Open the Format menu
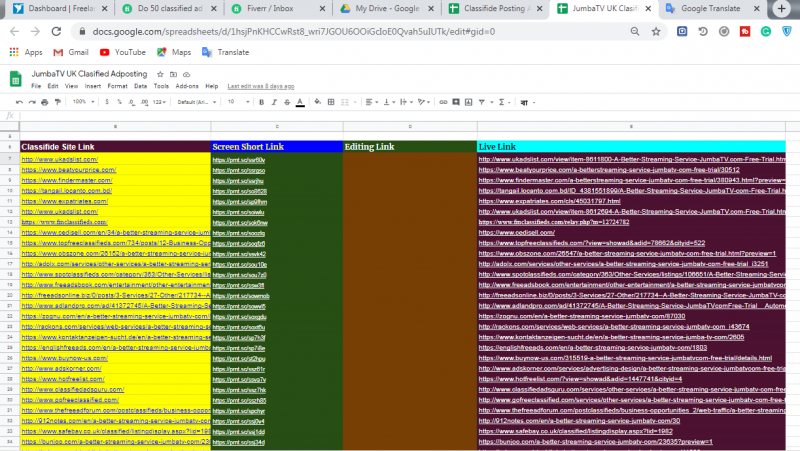800x451 pixels. coord(117,86)
